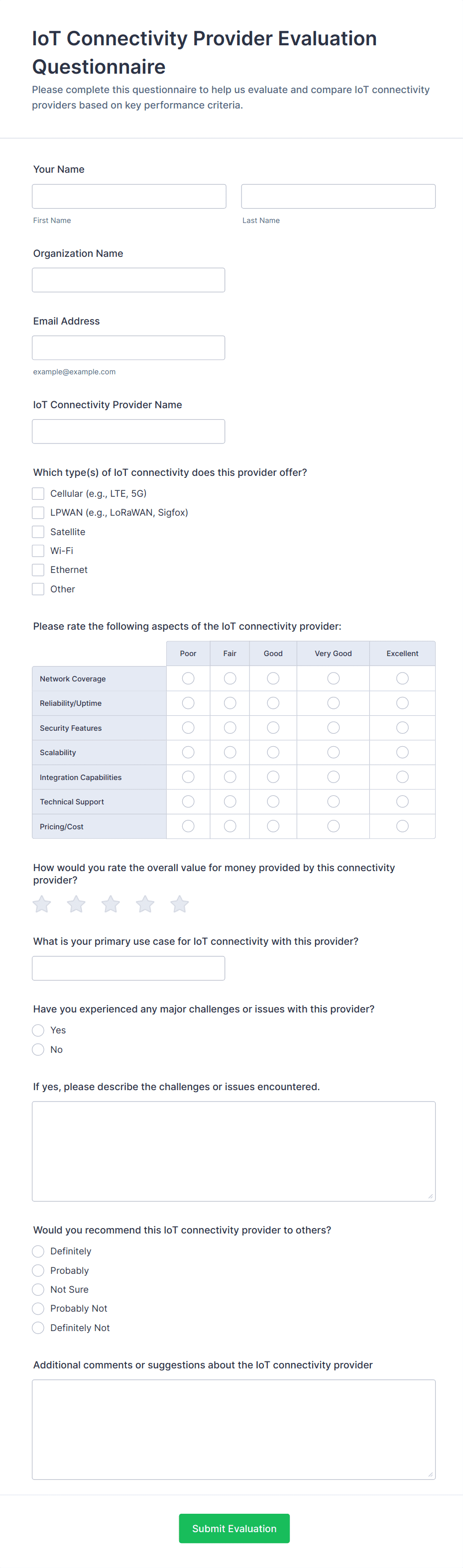Give a five-star value rating
Image resolution: width=463 pixels, height=1568 pixels.
180,904
